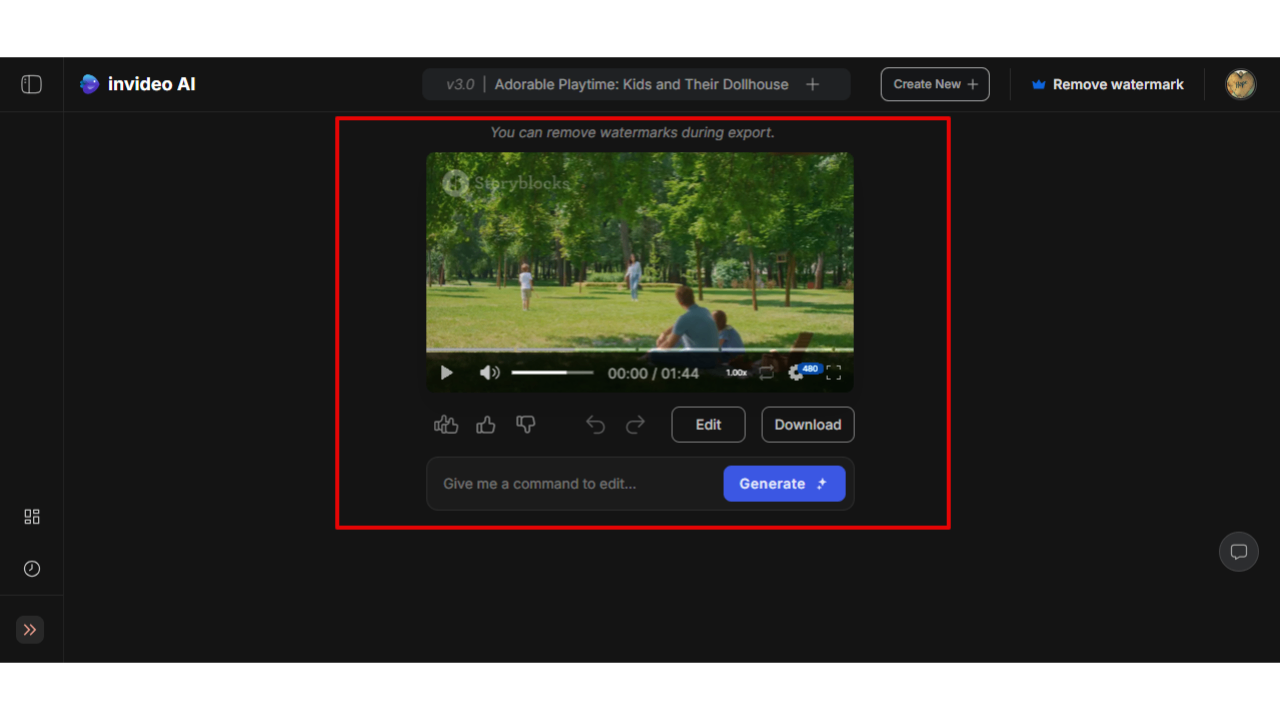Toggle loop playback on the video player
The image size is (1280, 720).
coord(767,372)
